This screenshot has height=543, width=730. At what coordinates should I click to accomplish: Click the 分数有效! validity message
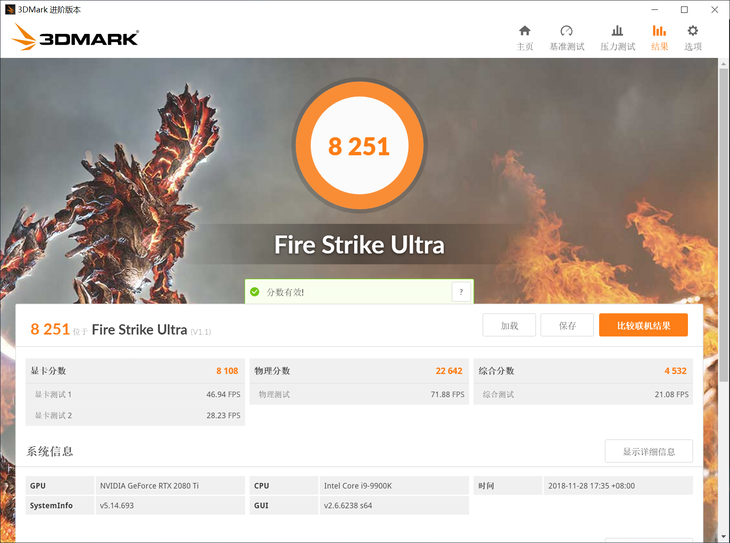(x=285, y=292)
